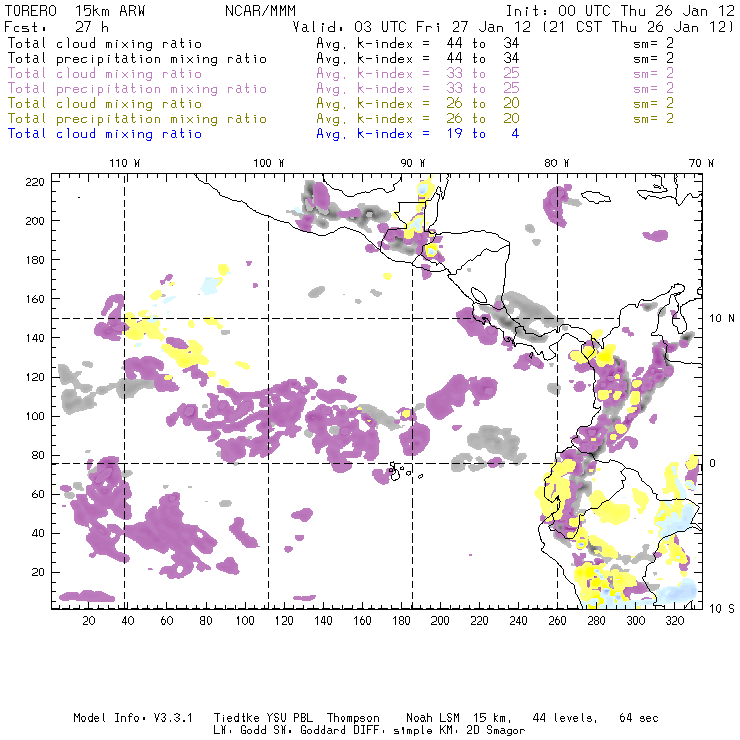Click the "100 W" longitude label

point(269,163)
